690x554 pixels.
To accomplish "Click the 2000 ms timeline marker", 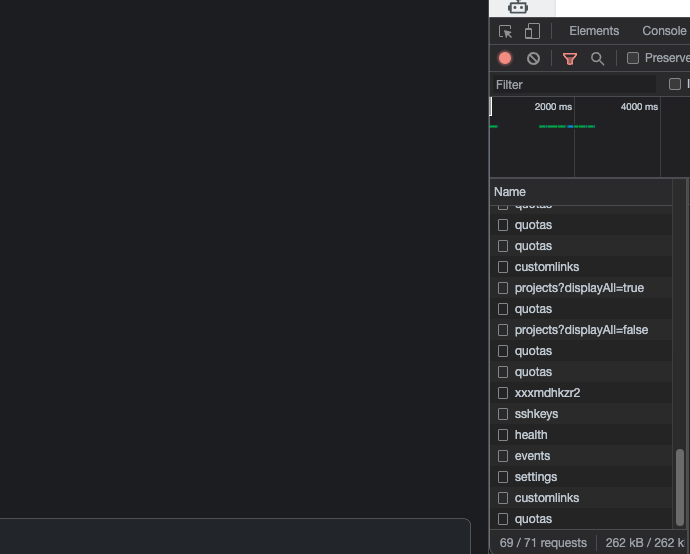I will click(553, 107).
